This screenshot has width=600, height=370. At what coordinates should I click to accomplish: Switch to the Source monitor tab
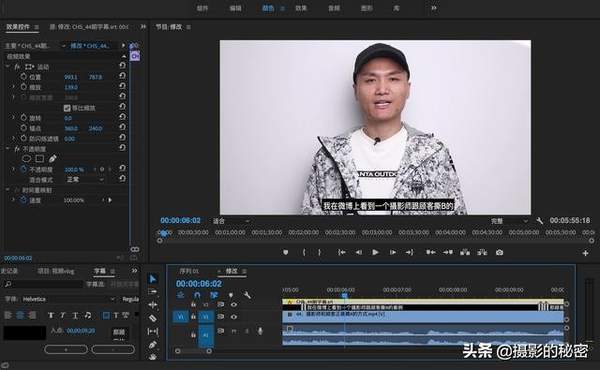point(89,27)
